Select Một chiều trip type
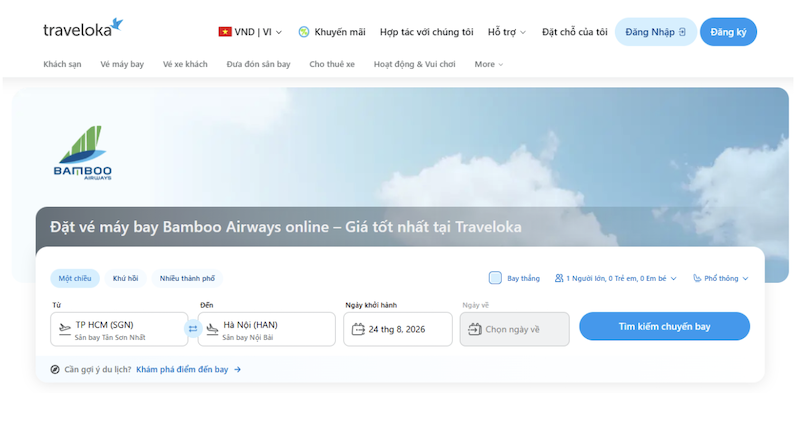The width and height of the screenshot is (800, 424). (75, 279)
